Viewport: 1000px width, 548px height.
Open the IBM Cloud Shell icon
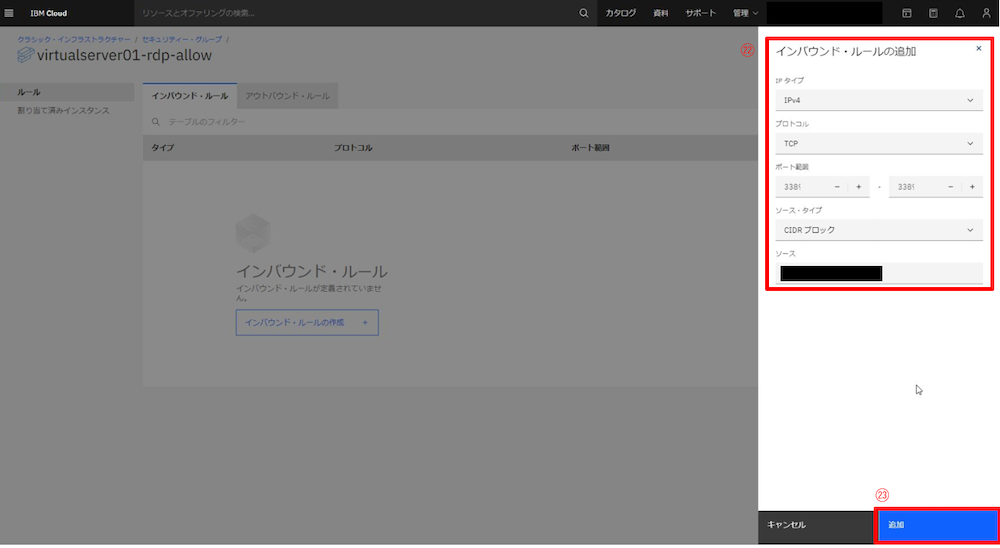(907, 13)
